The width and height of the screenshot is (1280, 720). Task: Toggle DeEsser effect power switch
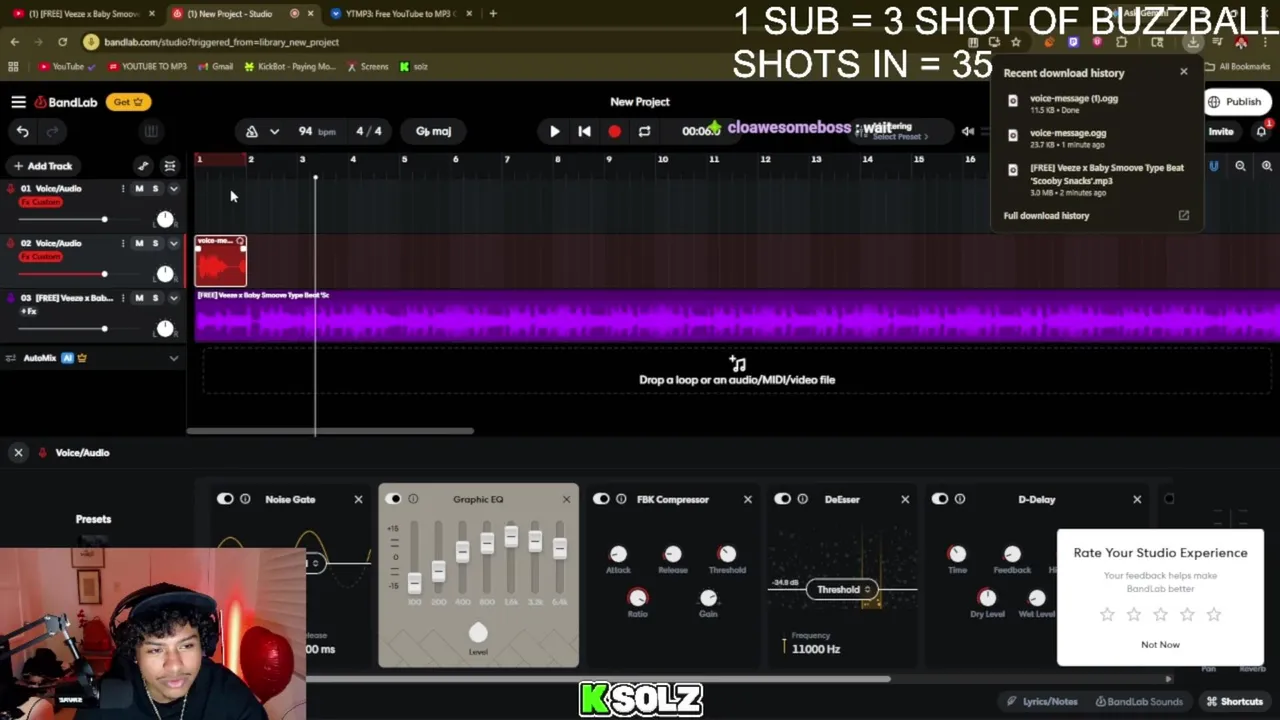coord(782,499)
